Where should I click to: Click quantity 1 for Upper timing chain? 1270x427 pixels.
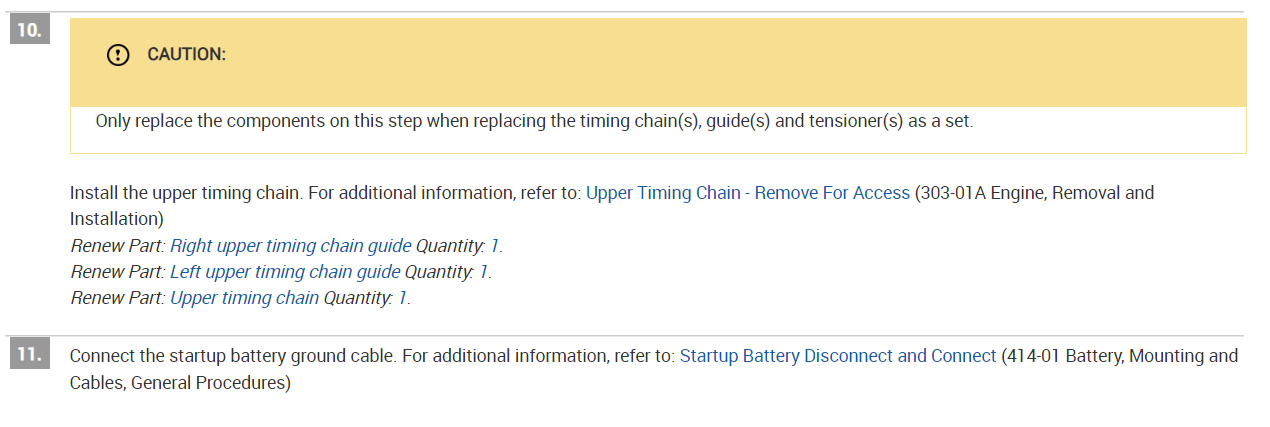403,298
